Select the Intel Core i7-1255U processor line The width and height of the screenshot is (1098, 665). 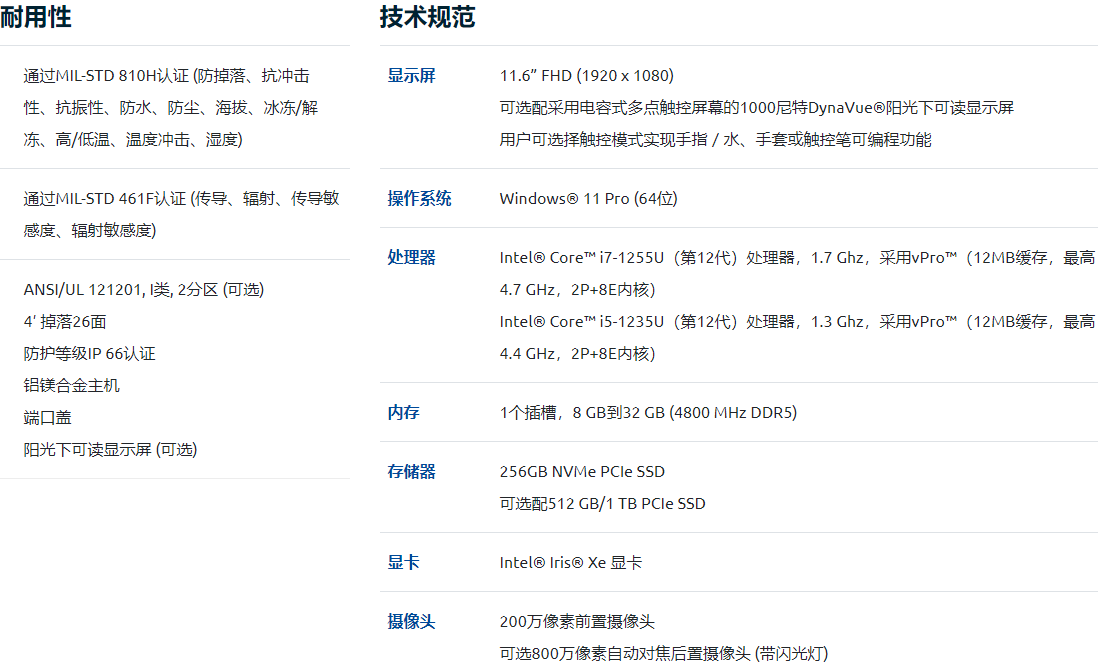point(798,274)
